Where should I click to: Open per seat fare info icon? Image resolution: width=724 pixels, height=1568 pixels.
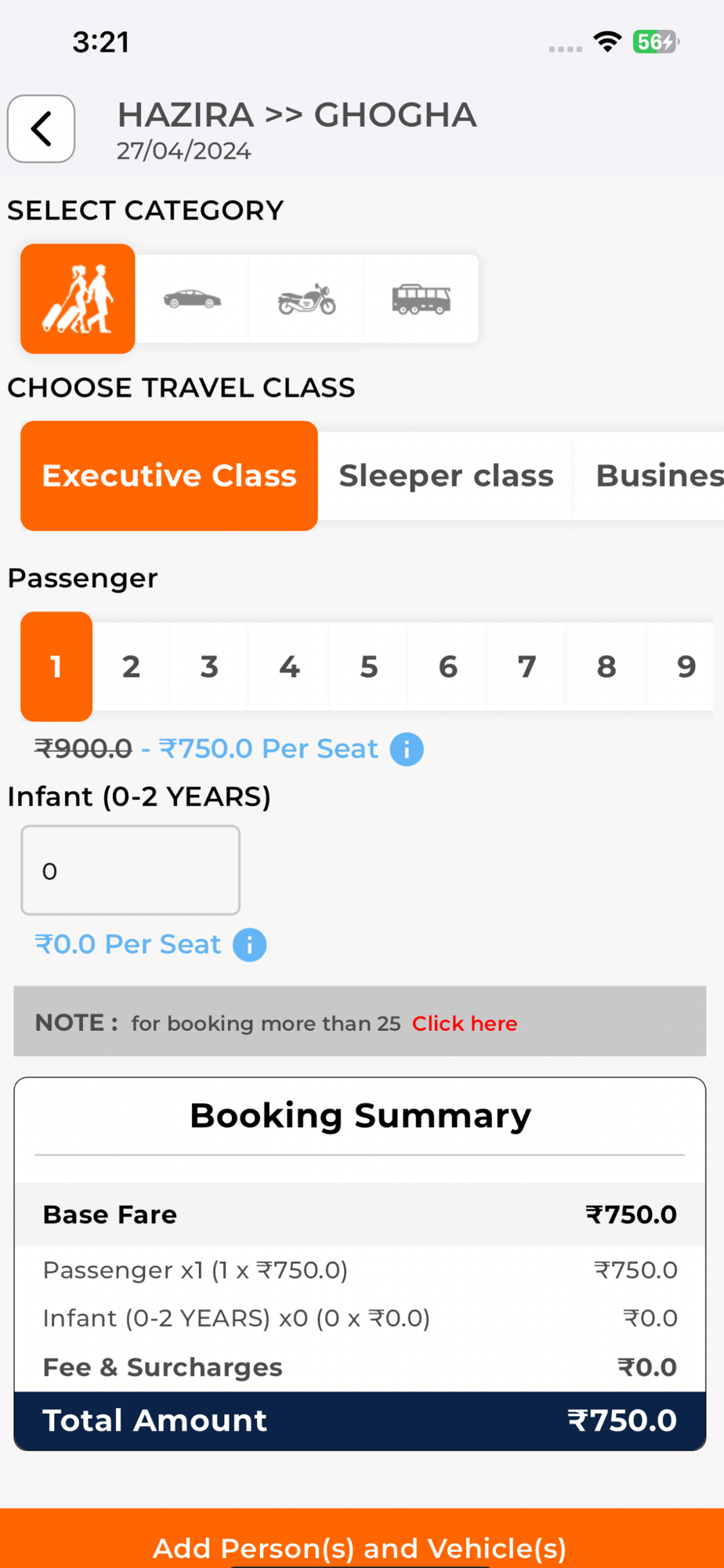pyautogui.click(x=407, y=750)
